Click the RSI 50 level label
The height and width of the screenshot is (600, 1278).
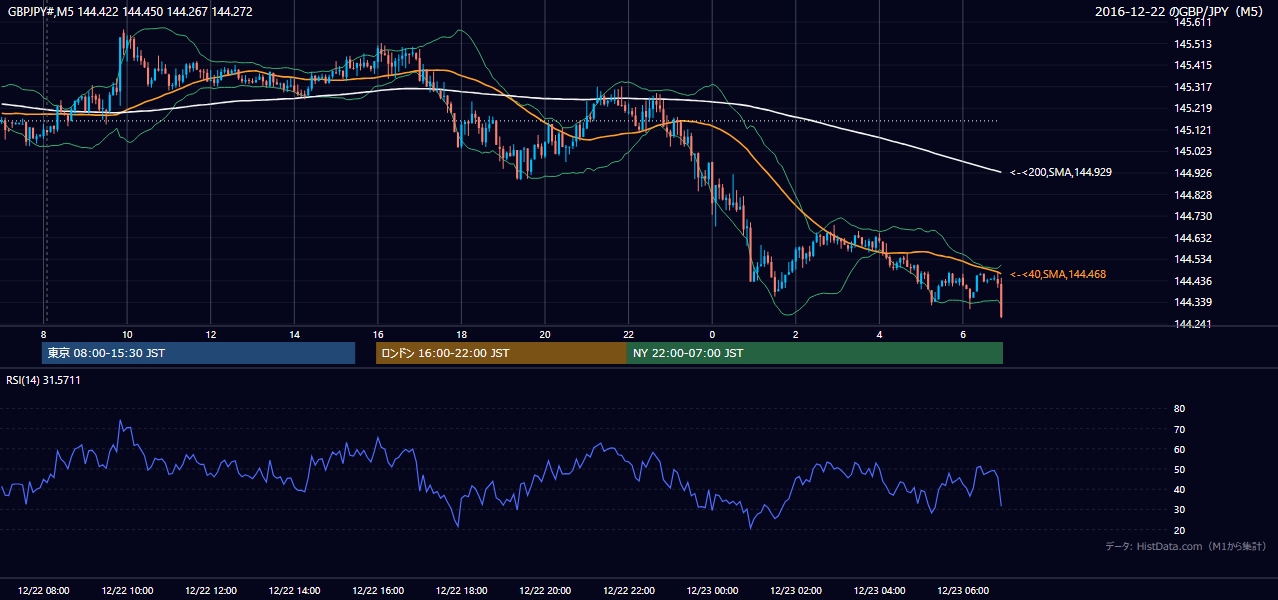coord(1180,470)
